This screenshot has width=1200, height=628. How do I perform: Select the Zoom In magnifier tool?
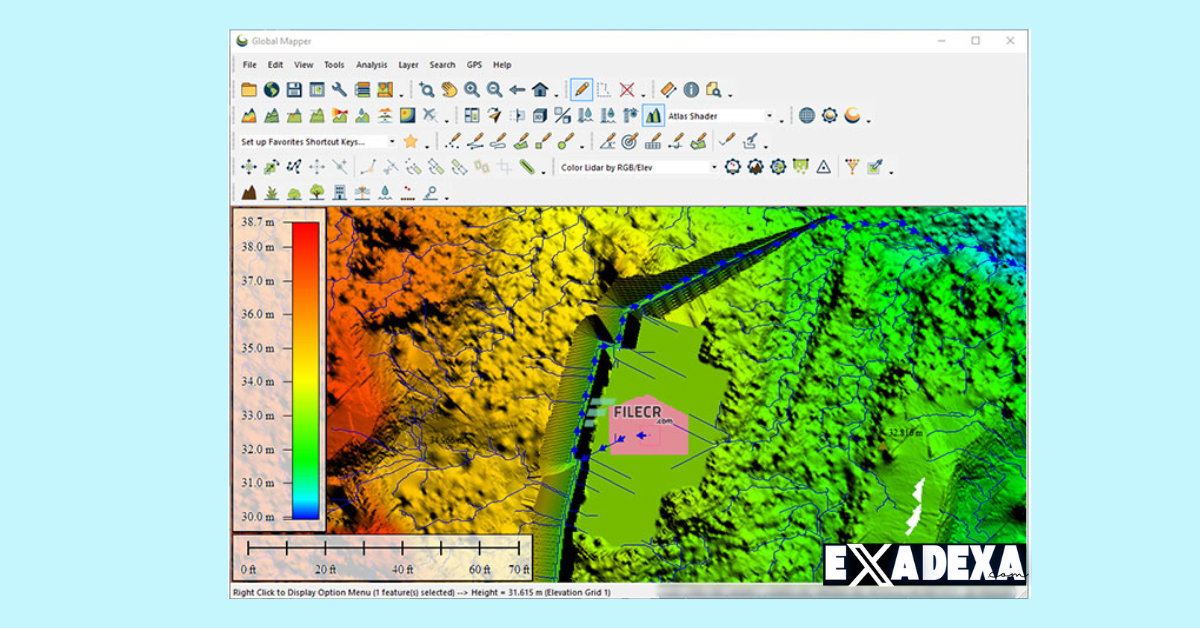click(x=471, y=89)
